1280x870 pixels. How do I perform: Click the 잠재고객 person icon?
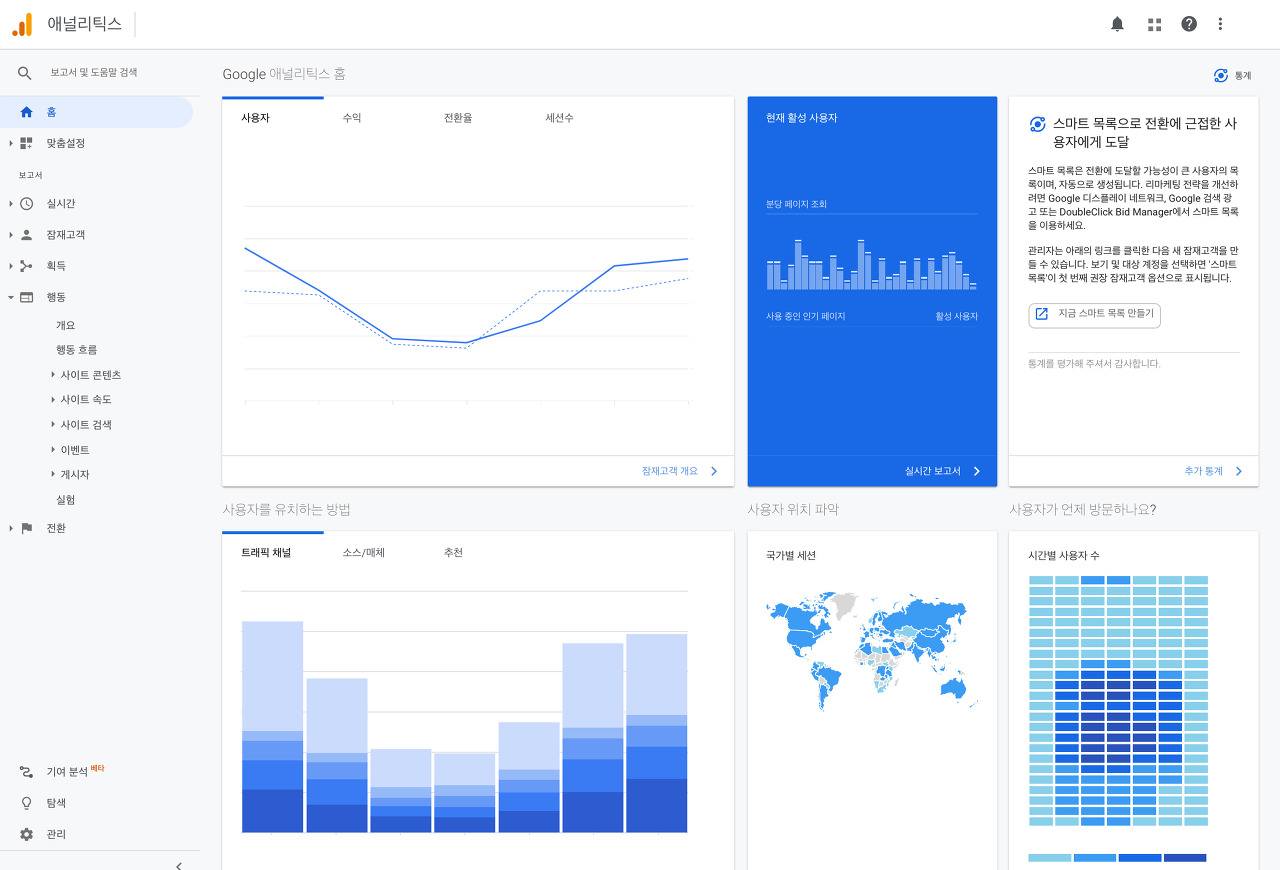(26, 235)
